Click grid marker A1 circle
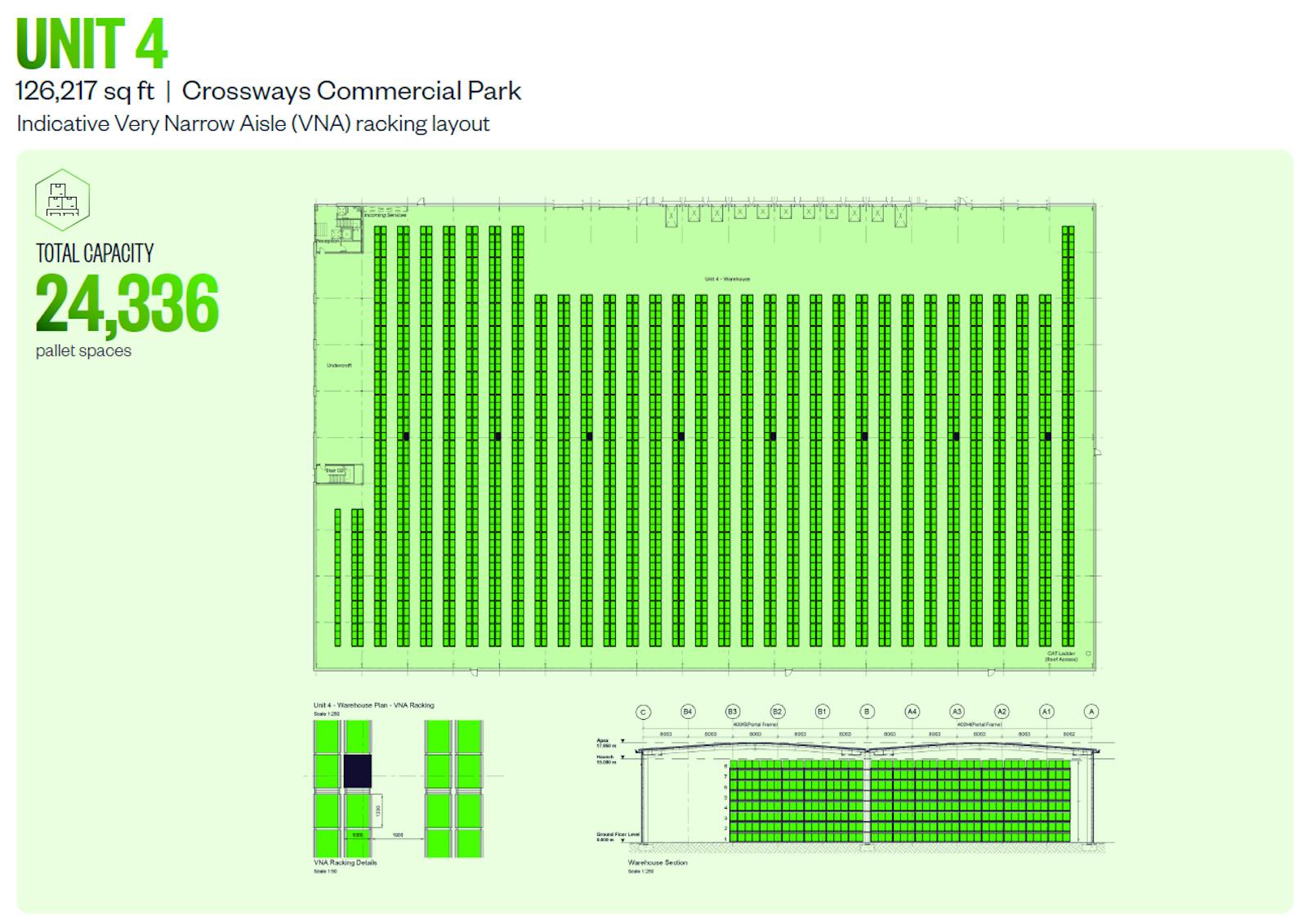The height and width of the screenshot is (924, 1307). (1046, 712)
